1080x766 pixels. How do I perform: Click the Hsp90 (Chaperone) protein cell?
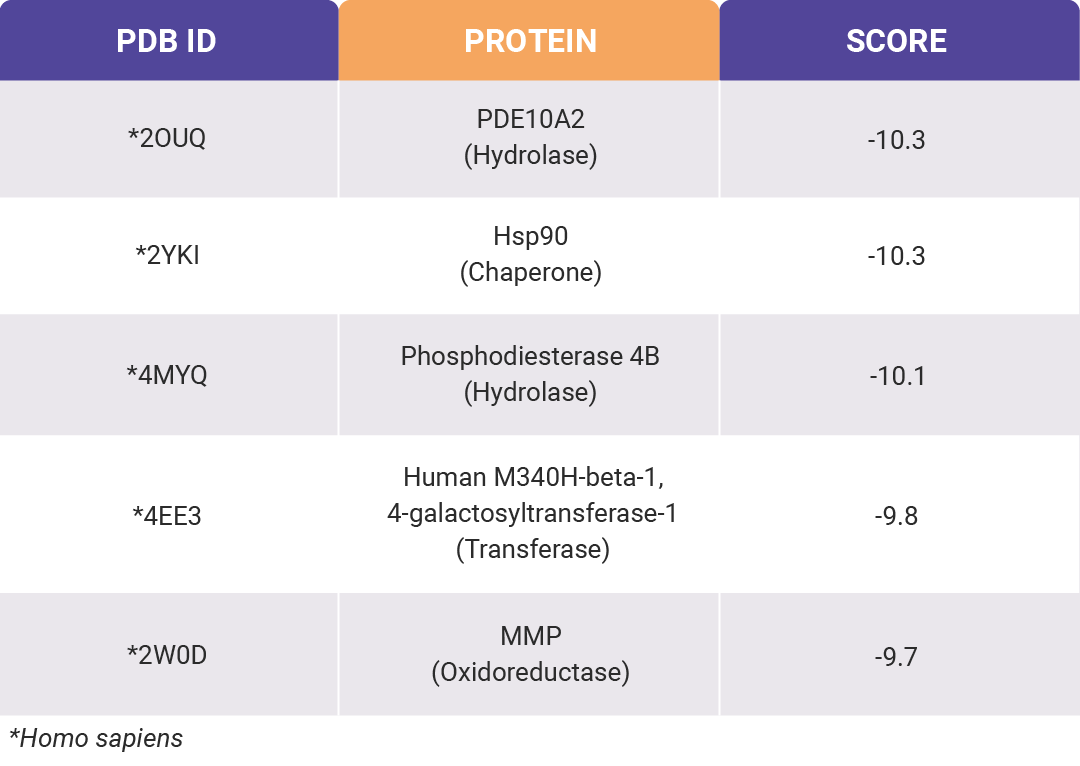pos(529,256)
